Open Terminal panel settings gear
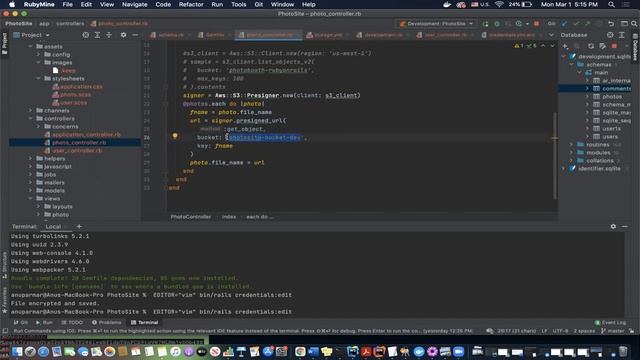 click(613, 226)
